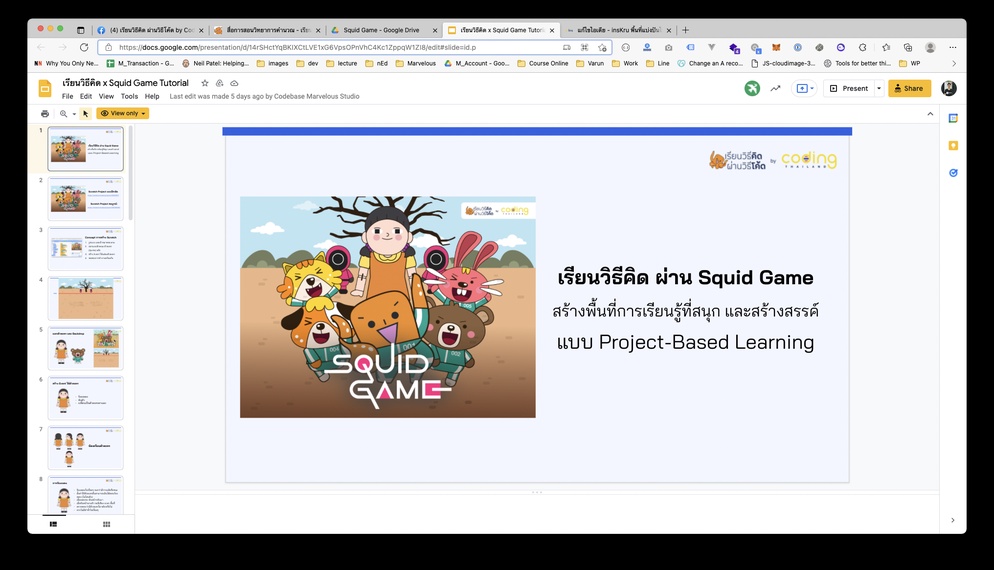
Task: Collapse the menus with the up chevron
Action: (x=930, y=113)
